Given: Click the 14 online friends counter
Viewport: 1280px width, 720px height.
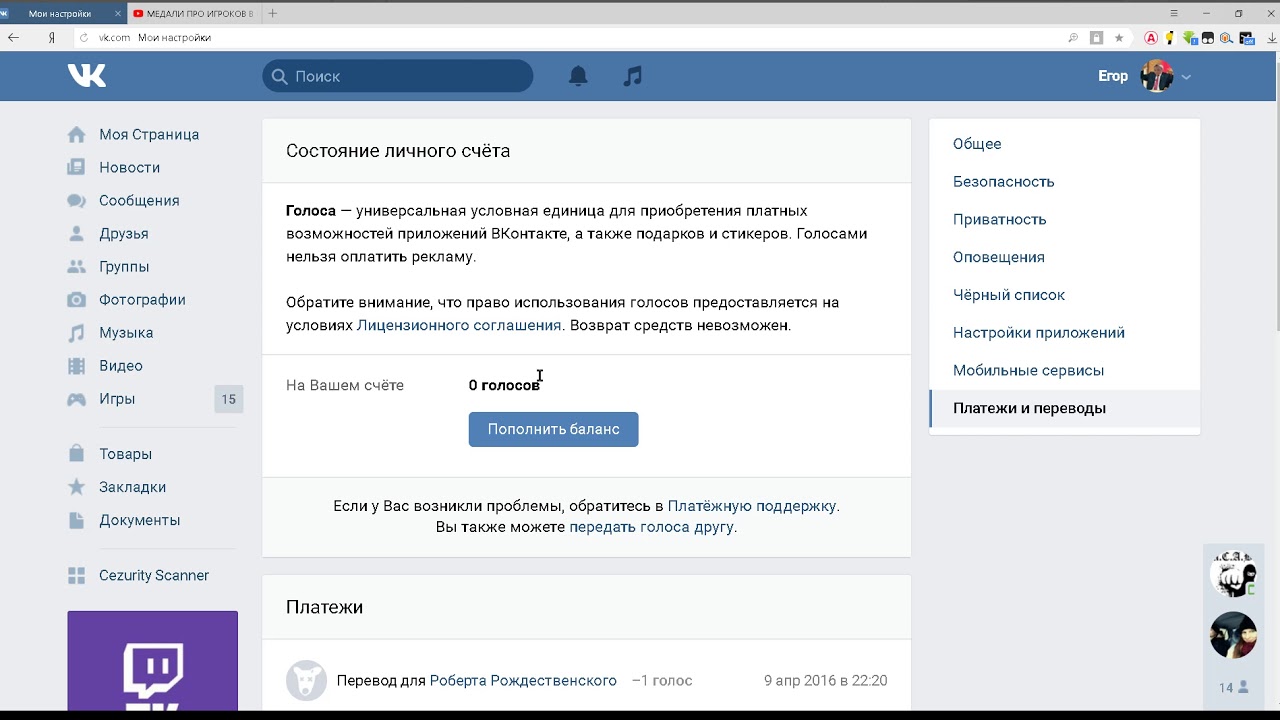Looking at the screenshot, I should [x=1233, y=688].
